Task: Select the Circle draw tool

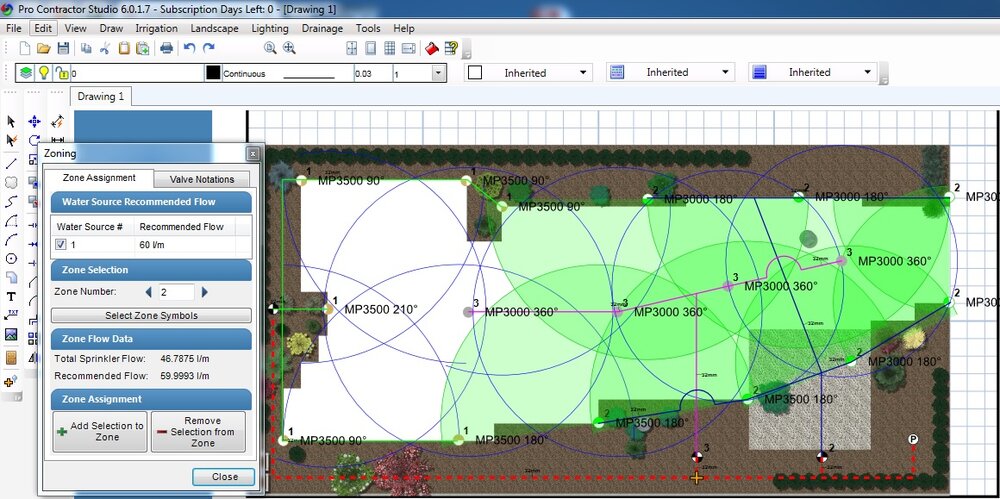Action: click(x=11, y=258)
